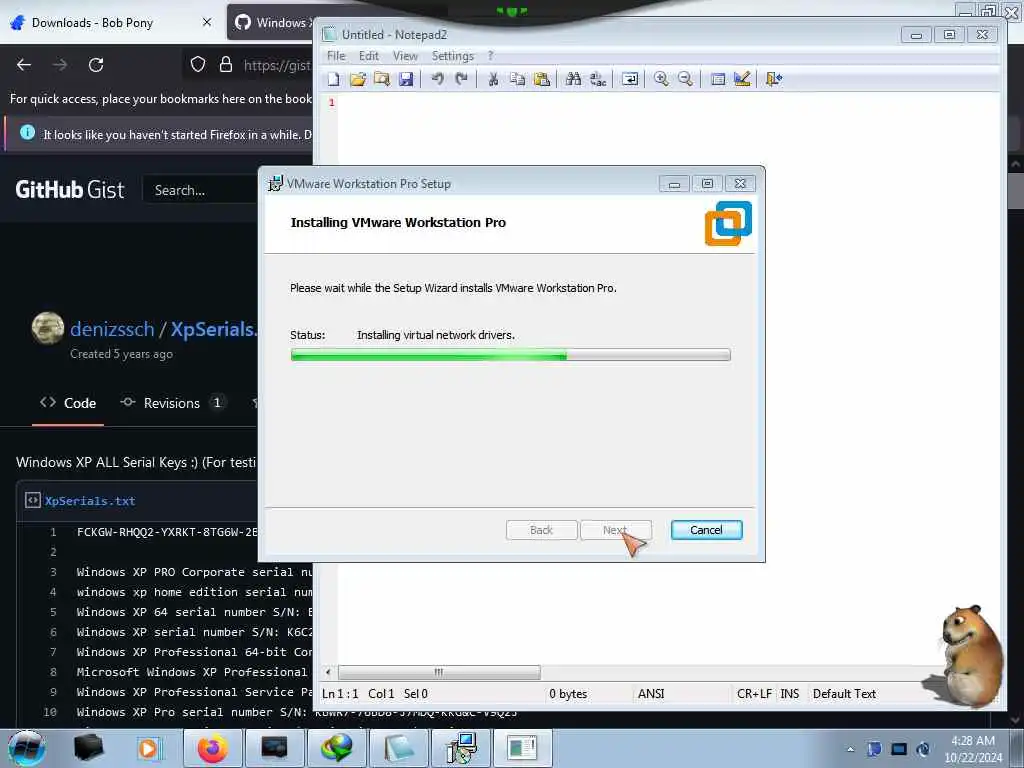Toggle word wrap icon in Notepad2 toolbar

[x=630, y=80]
